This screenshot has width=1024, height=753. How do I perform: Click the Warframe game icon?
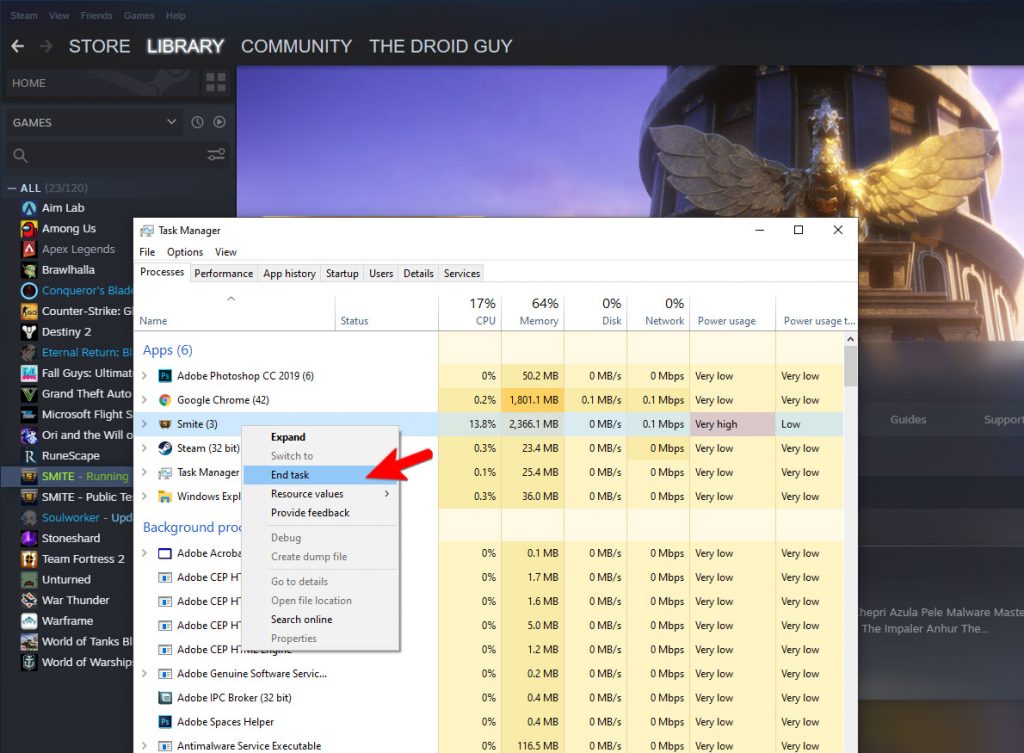tap(29, 621)
